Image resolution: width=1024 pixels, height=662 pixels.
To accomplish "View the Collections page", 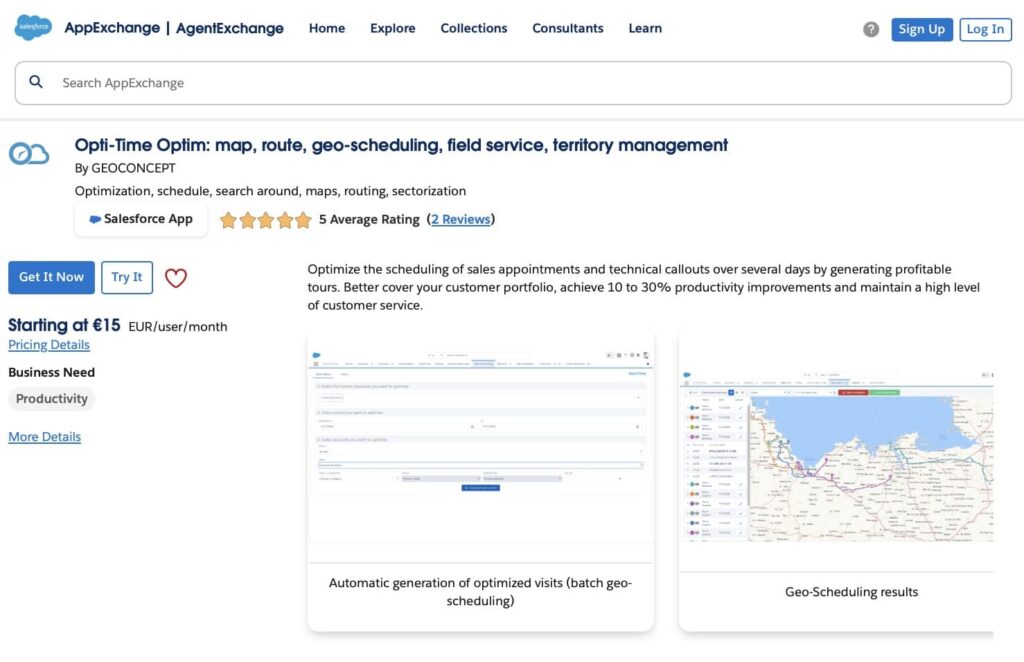I will (473, 28).
